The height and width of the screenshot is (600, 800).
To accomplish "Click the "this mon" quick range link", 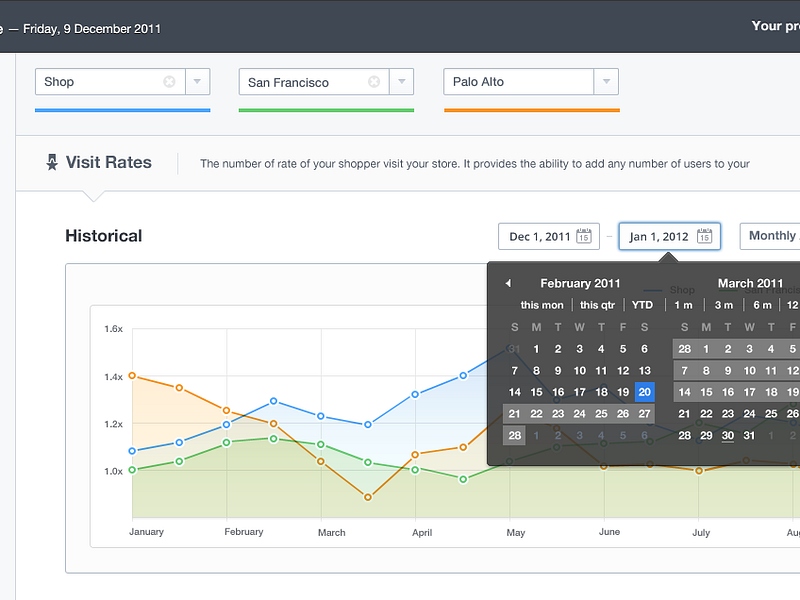I will 542,304.
